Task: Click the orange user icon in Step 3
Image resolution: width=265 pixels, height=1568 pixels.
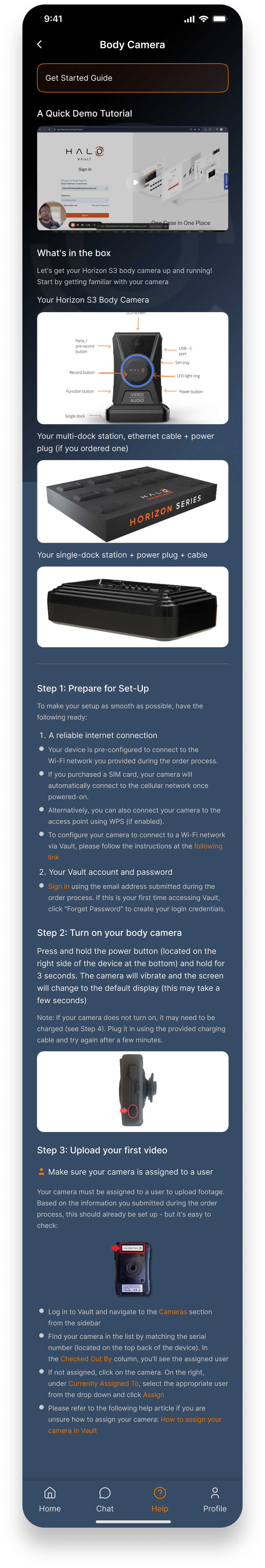Action: click(x=41, y=1171)
